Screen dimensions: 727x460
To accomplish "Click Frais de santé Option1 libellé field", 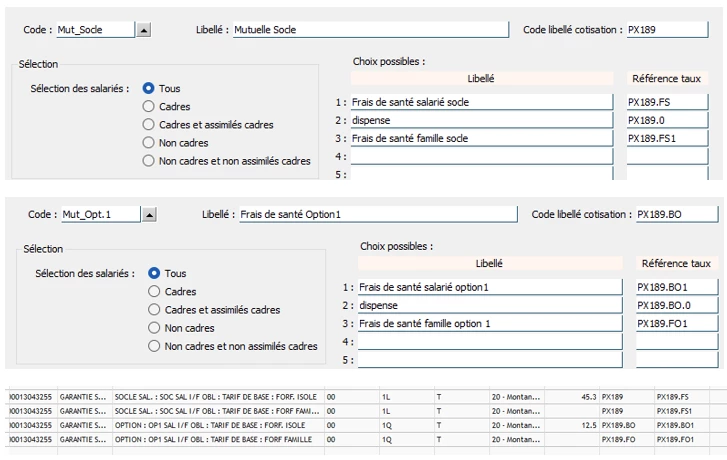I will (x=376, y=214).
